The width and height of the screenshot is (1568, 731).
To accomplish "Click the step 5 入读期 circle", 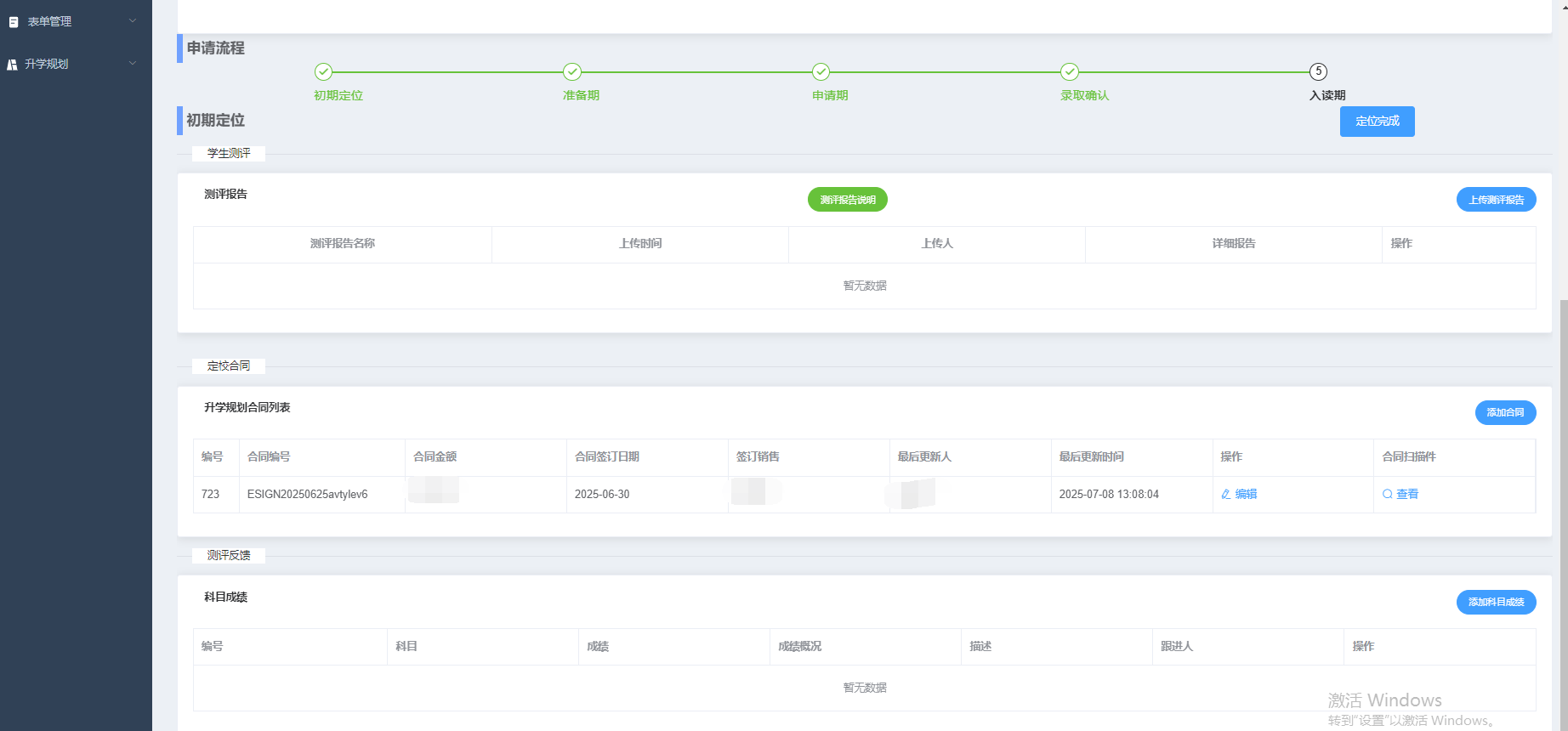I will tap(1318, 71).
